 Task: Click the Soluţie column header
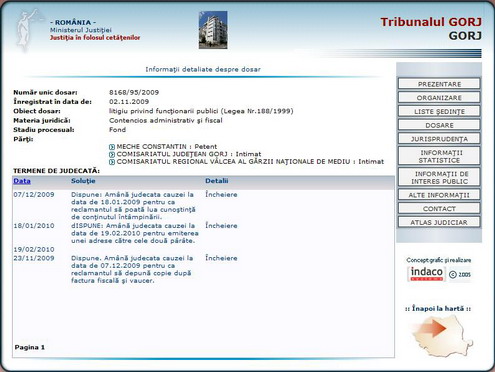83,181
